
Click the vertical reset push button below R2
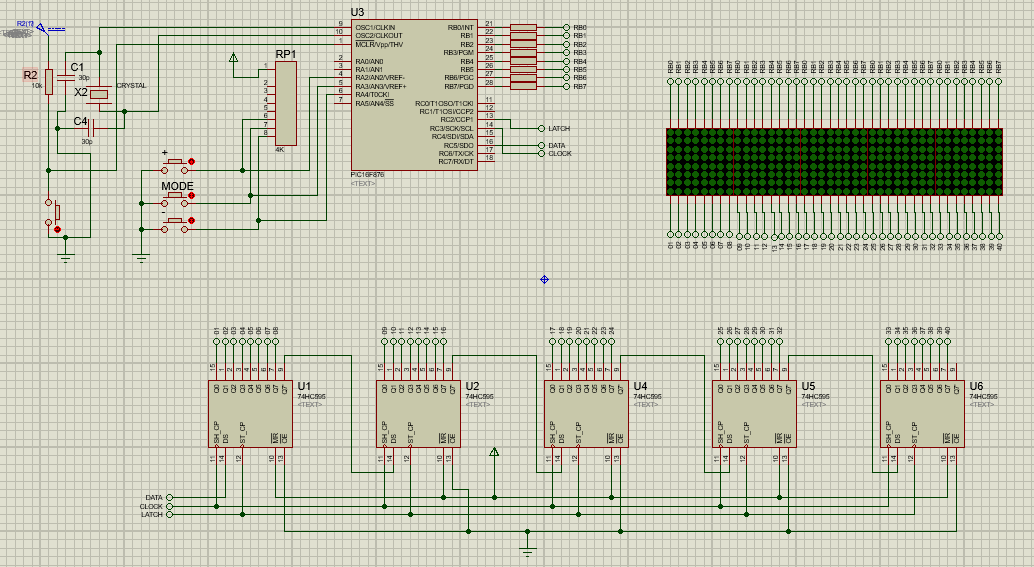click(x=53, y=213)
